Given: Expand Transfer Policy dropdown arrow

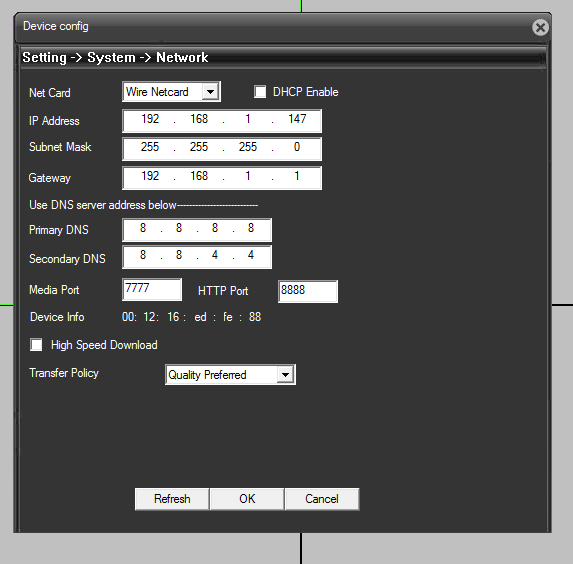Looking at the screenshot, I should [x=285, y=375].
